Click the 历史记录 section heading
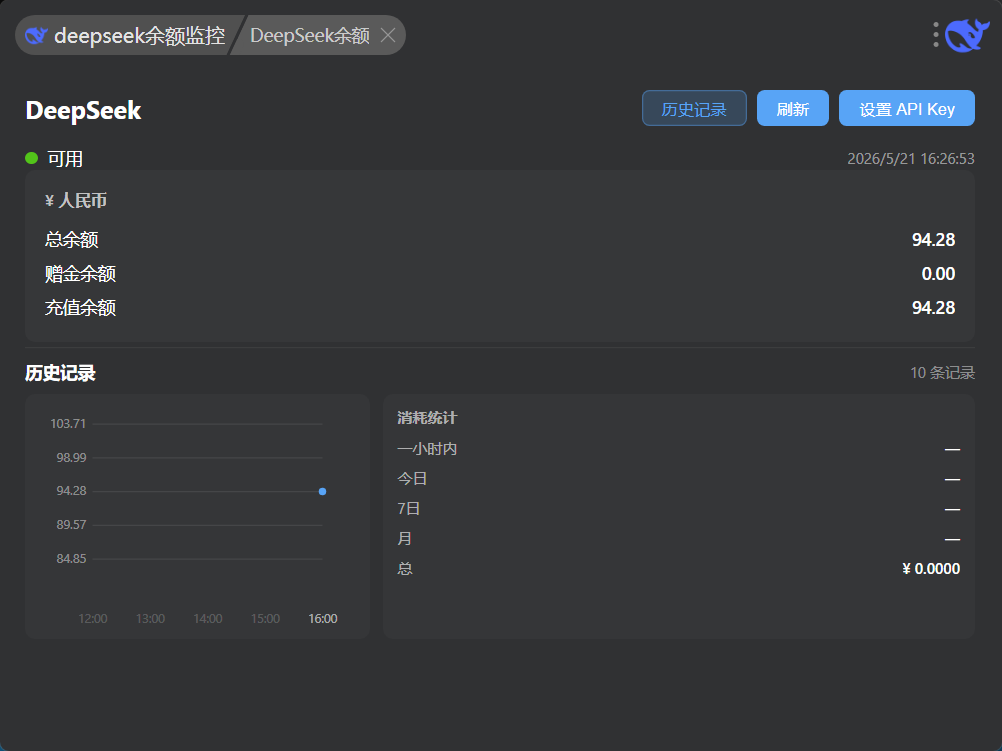1002x751 pixels. click(x=61, y=373)
